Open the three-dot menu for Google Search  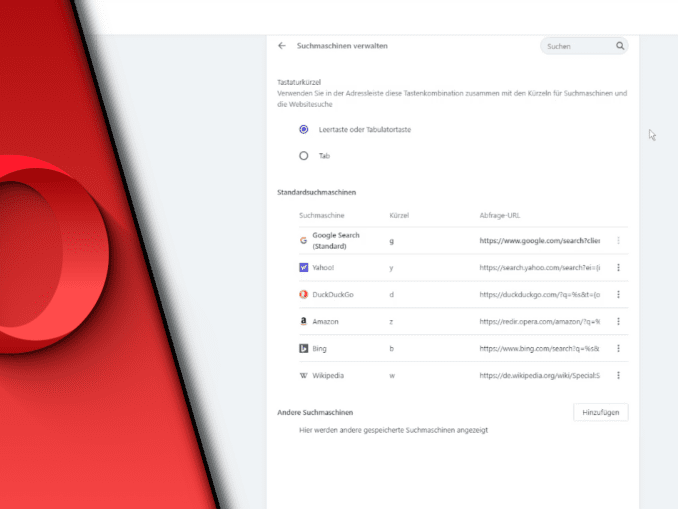(619, 241)
